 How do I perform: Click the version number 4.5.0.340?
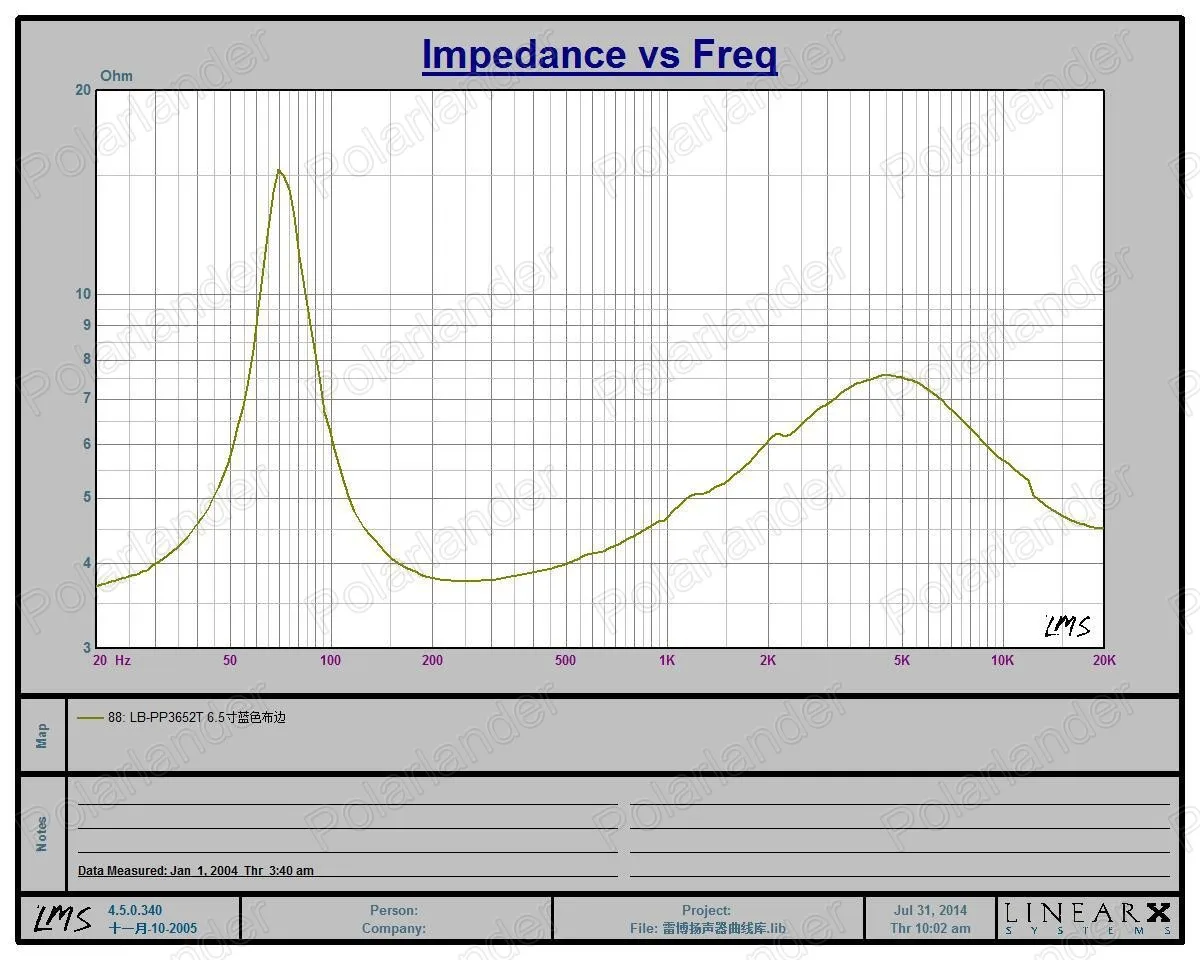click(135, 910)
